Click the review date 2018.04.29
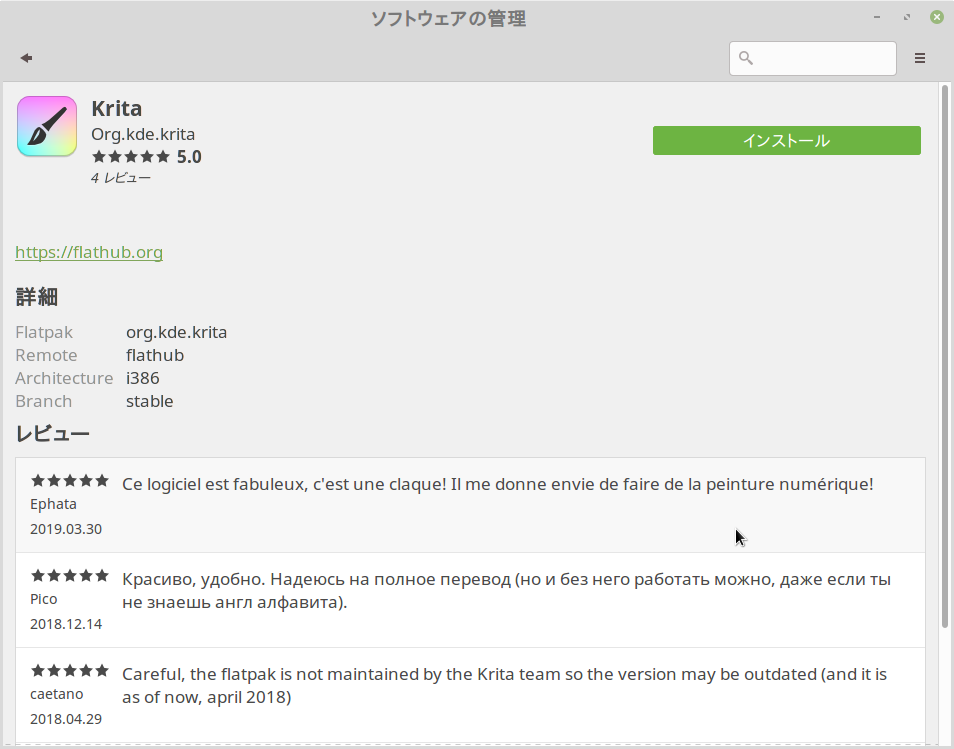The height and width of the screenshot is (749, 954). 66,719
